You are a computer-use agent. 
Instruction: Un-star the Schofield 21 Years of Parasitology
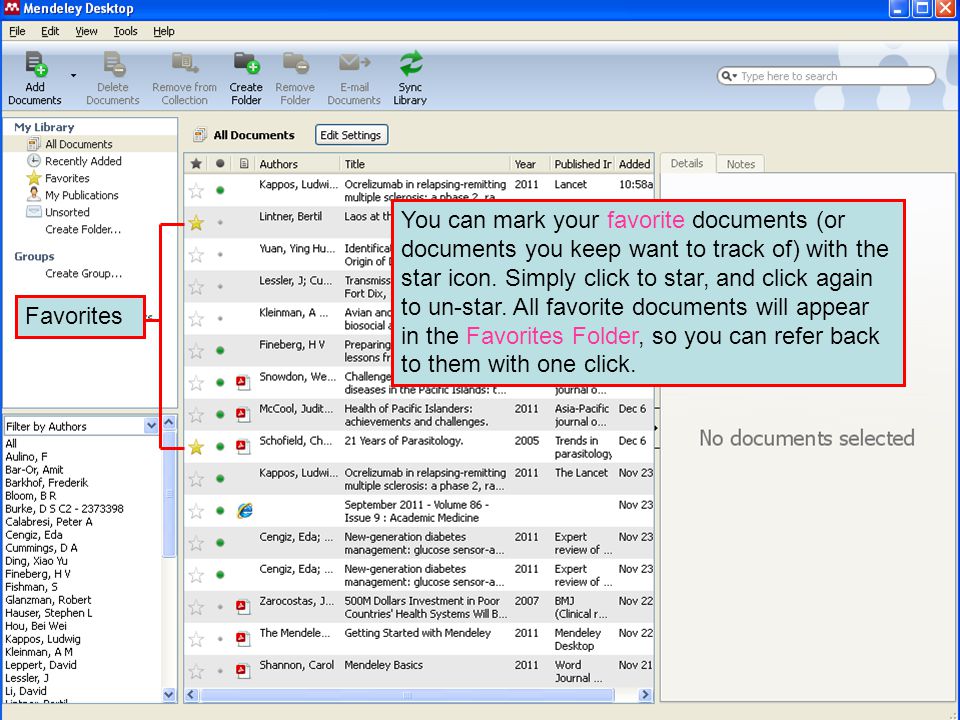pyautogui.click(x=196, y=447)
